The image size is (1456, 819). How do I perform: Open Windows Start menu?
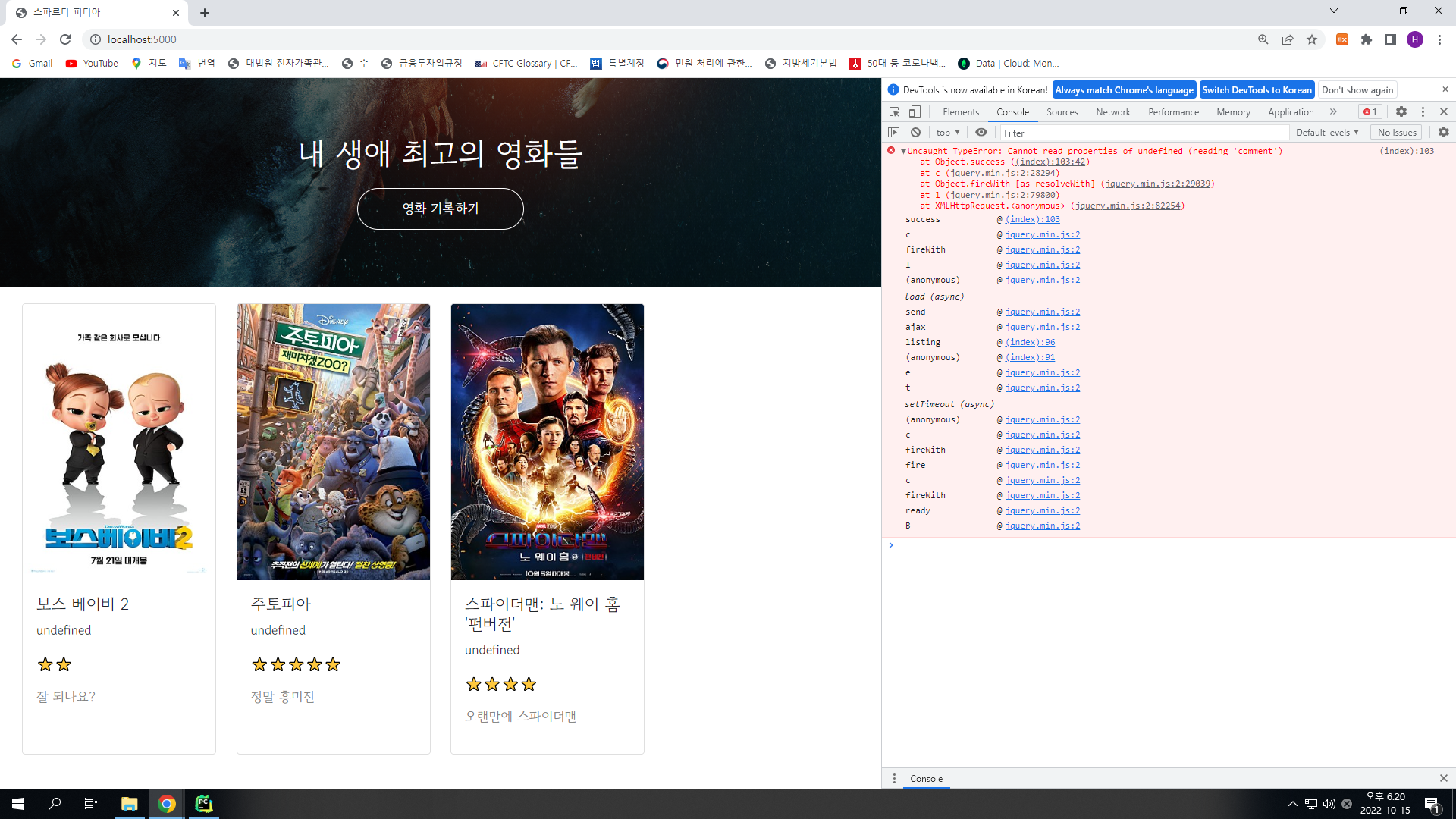(x=18, y=804)
